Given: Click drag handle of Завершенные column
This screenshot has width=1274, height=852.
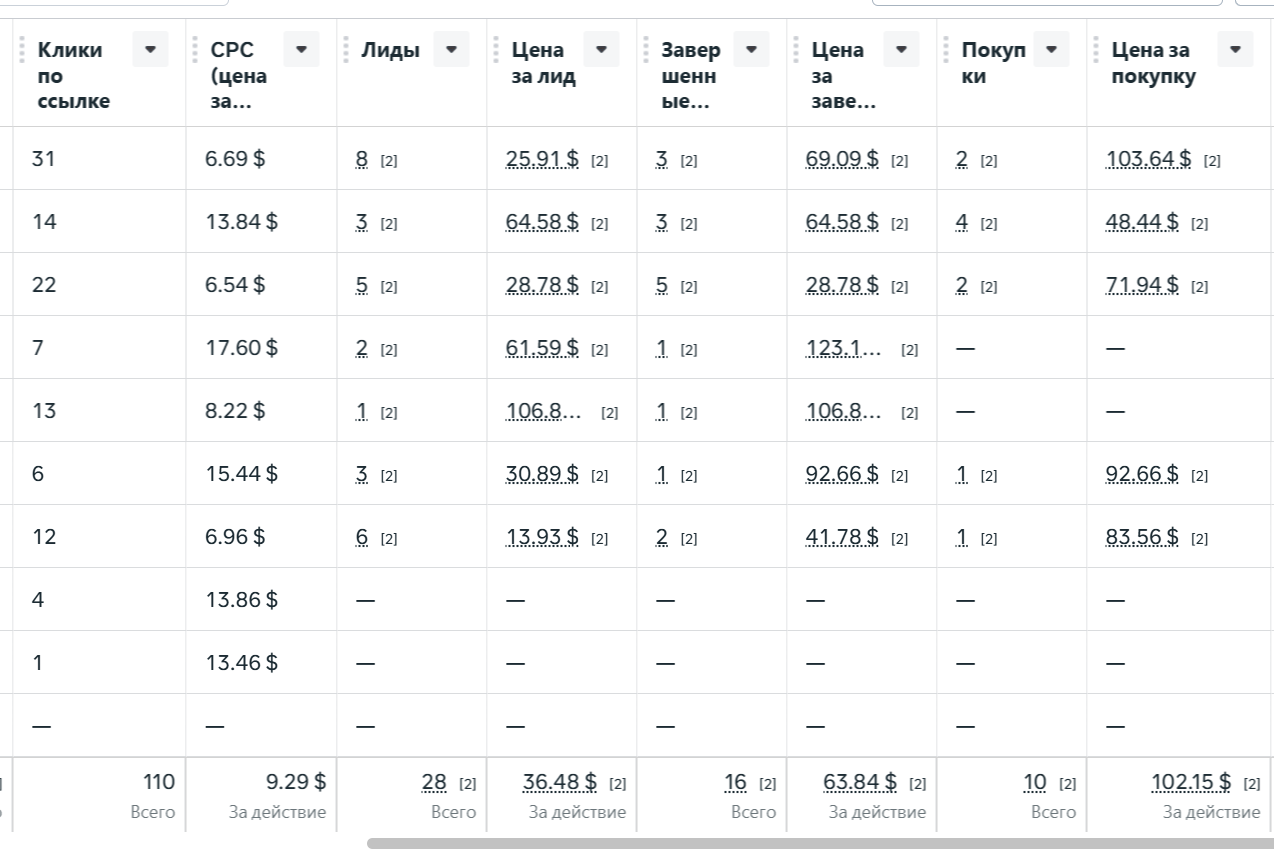Looking at the screenshot, I should point(646,49).
